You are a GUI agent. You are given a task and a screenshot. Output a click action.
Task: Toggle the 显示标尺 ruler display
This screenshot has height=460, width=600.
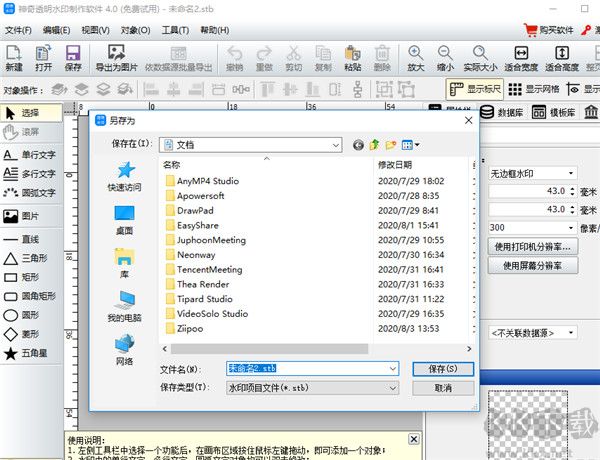click(475, 89)
